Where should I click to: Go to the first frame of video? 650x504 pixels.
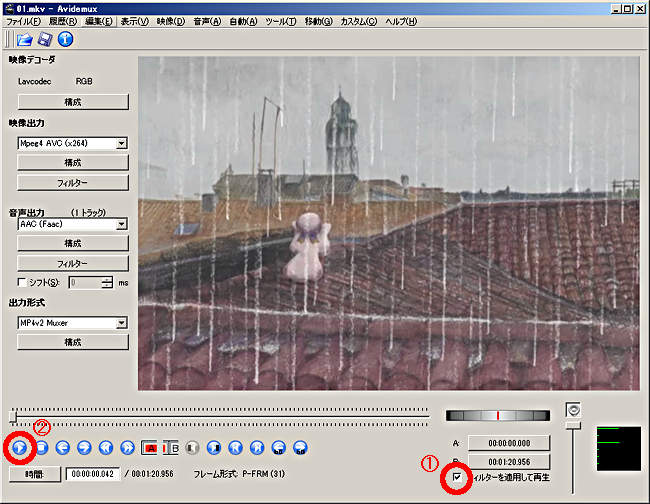(235, 448)
